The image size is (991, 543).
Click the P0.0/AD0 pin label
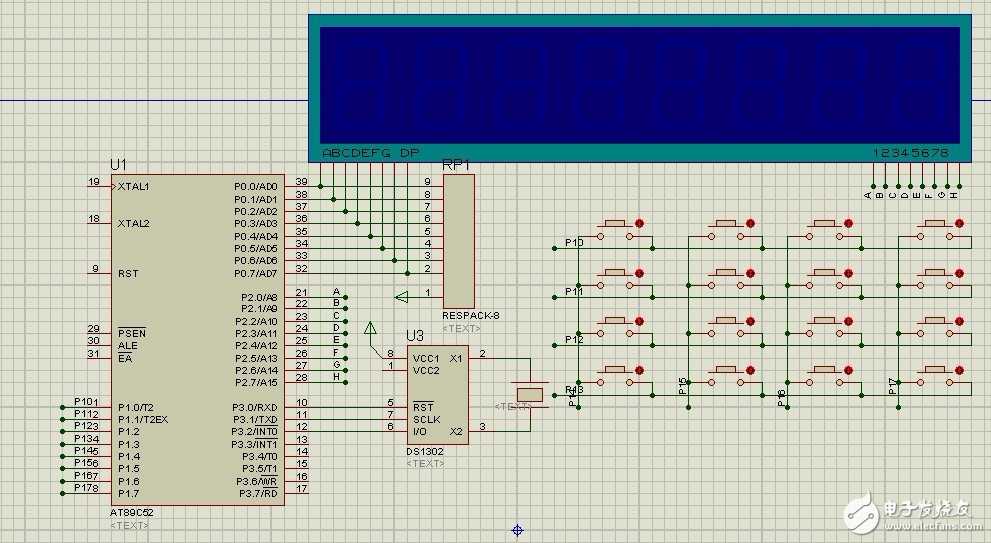click(x=256, y=186)
